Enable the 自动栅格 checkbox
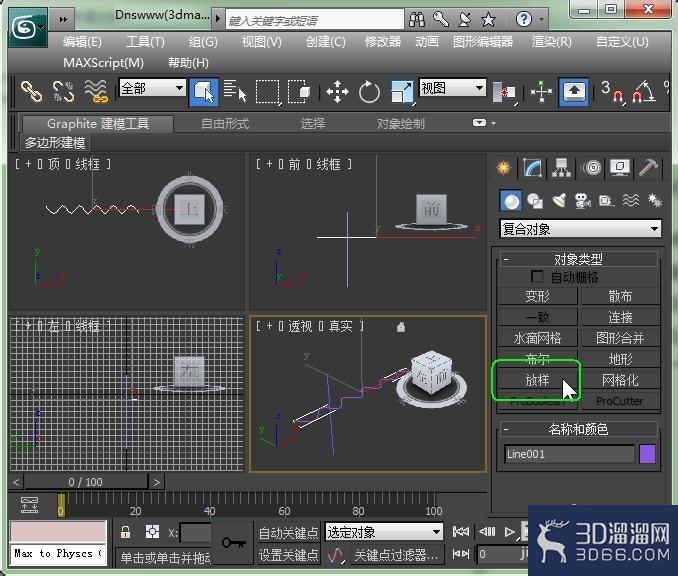 [x=537, y=276]
